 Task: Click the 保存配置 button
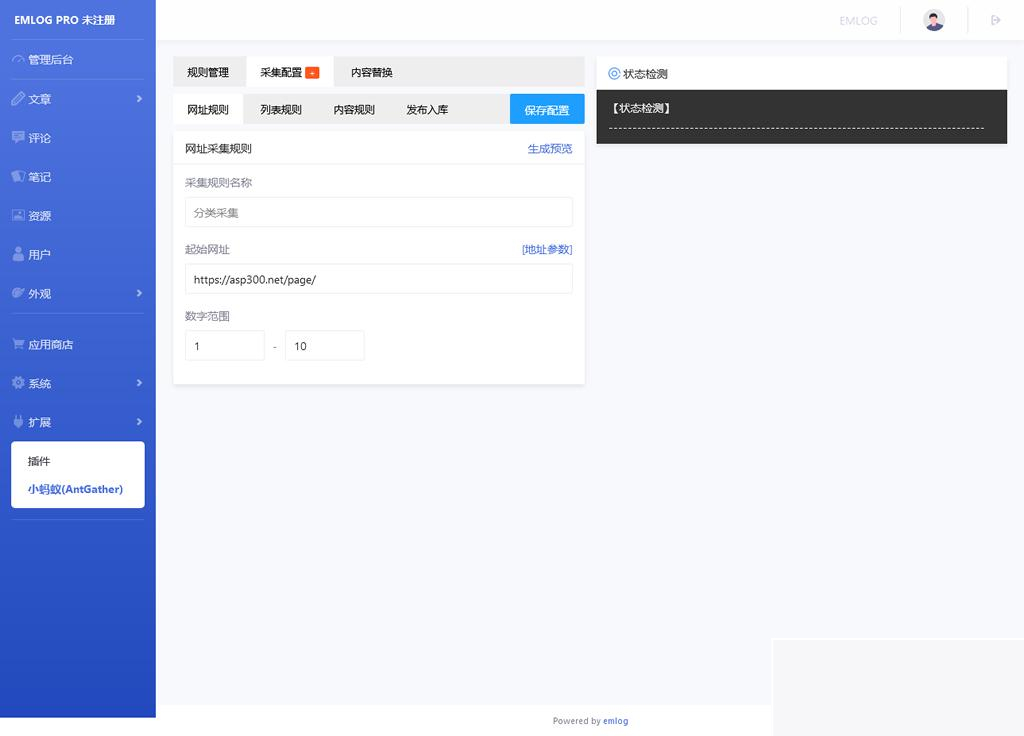546,110
